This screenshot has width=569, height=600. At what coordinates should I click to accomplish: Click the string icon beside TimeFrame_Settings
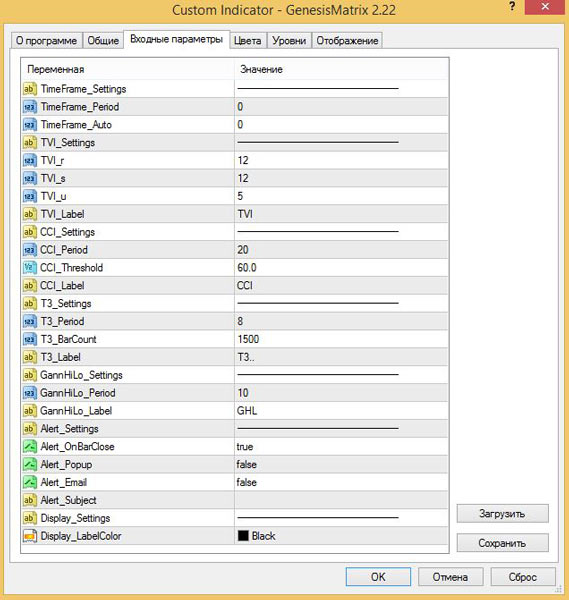(x=29, y=89)
